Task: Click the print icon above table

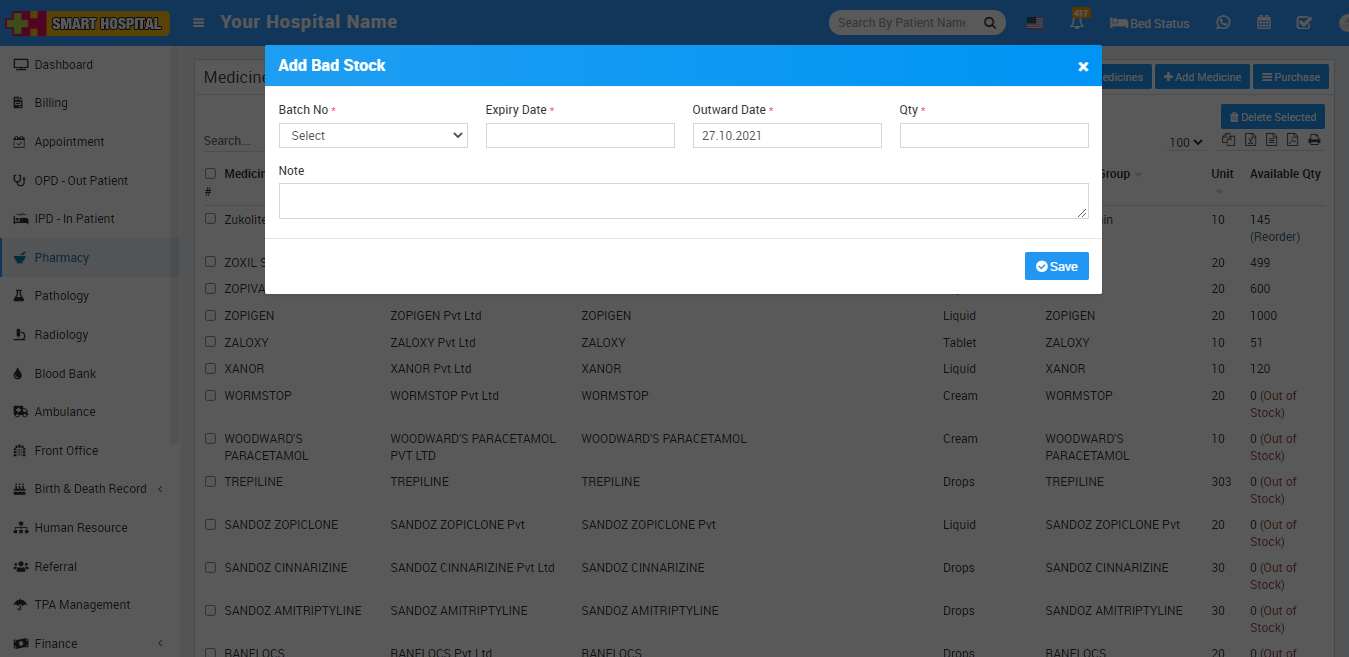Action: [1314, 141]
